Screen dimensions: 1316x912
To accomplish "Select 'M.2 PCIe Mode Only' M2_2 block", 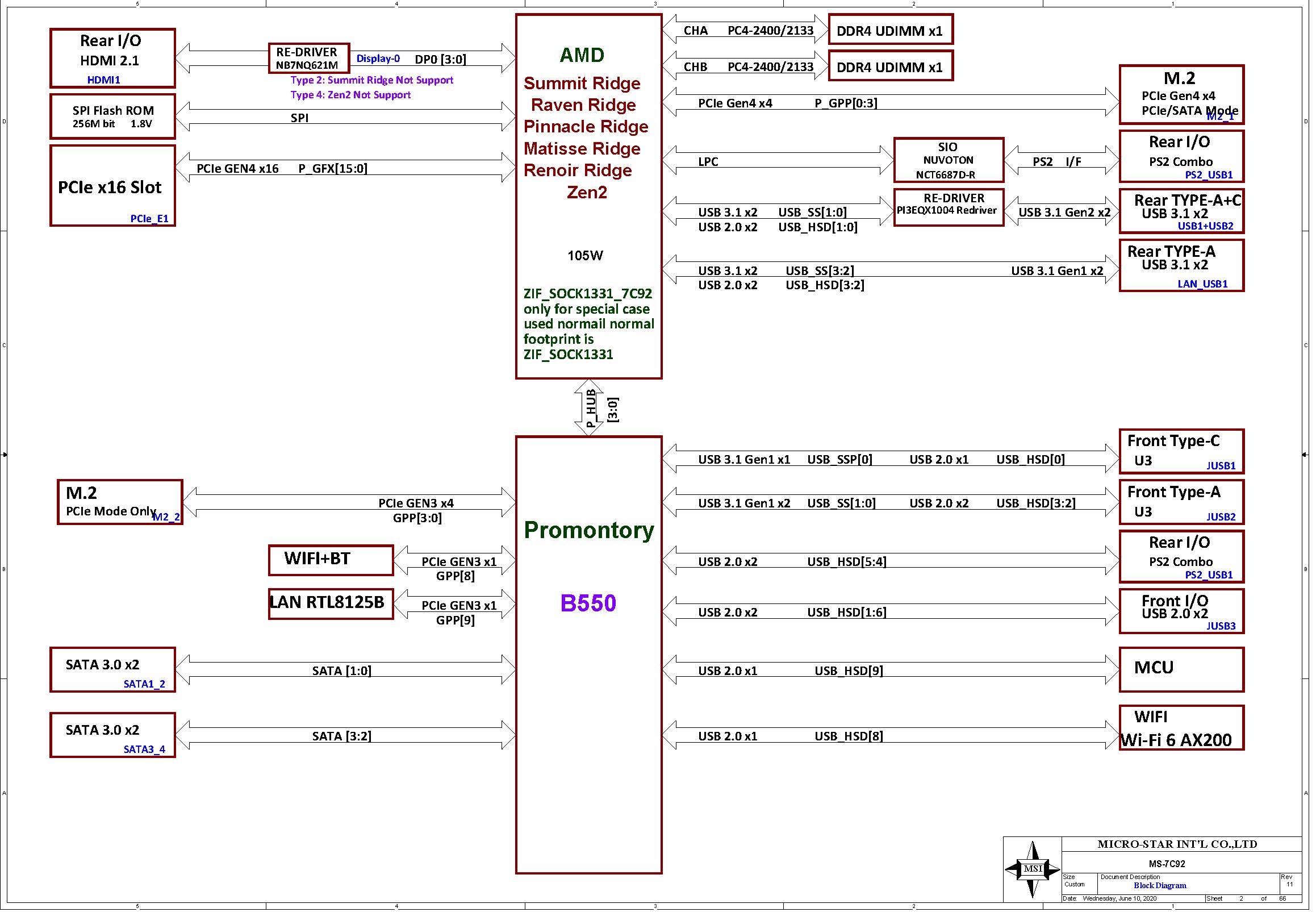I will click(120, 502).
